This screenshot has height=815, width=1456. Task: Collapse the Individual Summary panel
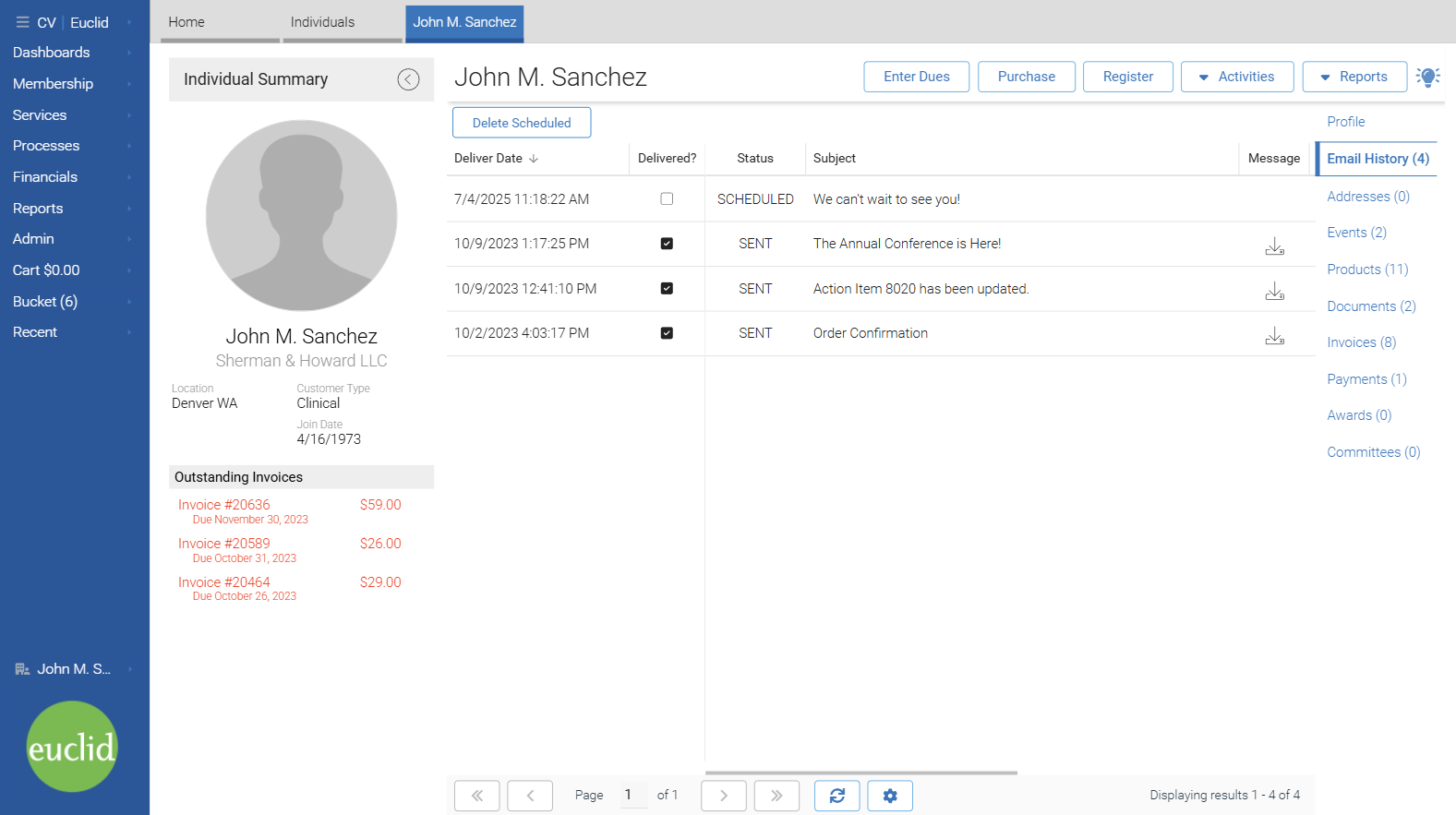[x=408, y=79]
